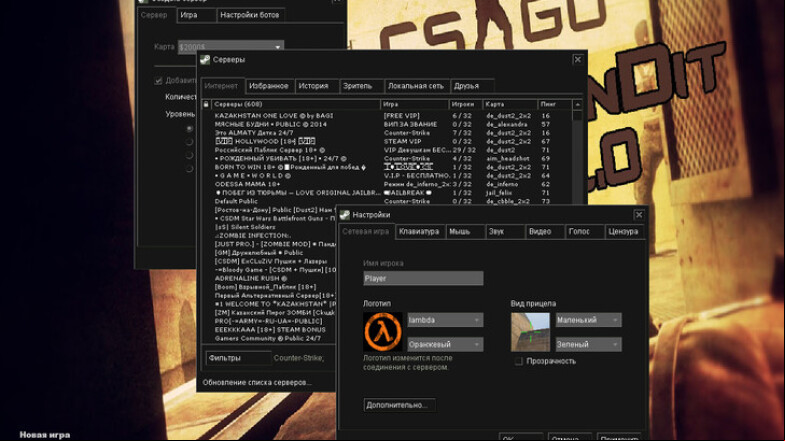This screenshot has height=441, width=785.
Task: Select ODESSA MAMA 18+ server
Action: tap(388, 184)
